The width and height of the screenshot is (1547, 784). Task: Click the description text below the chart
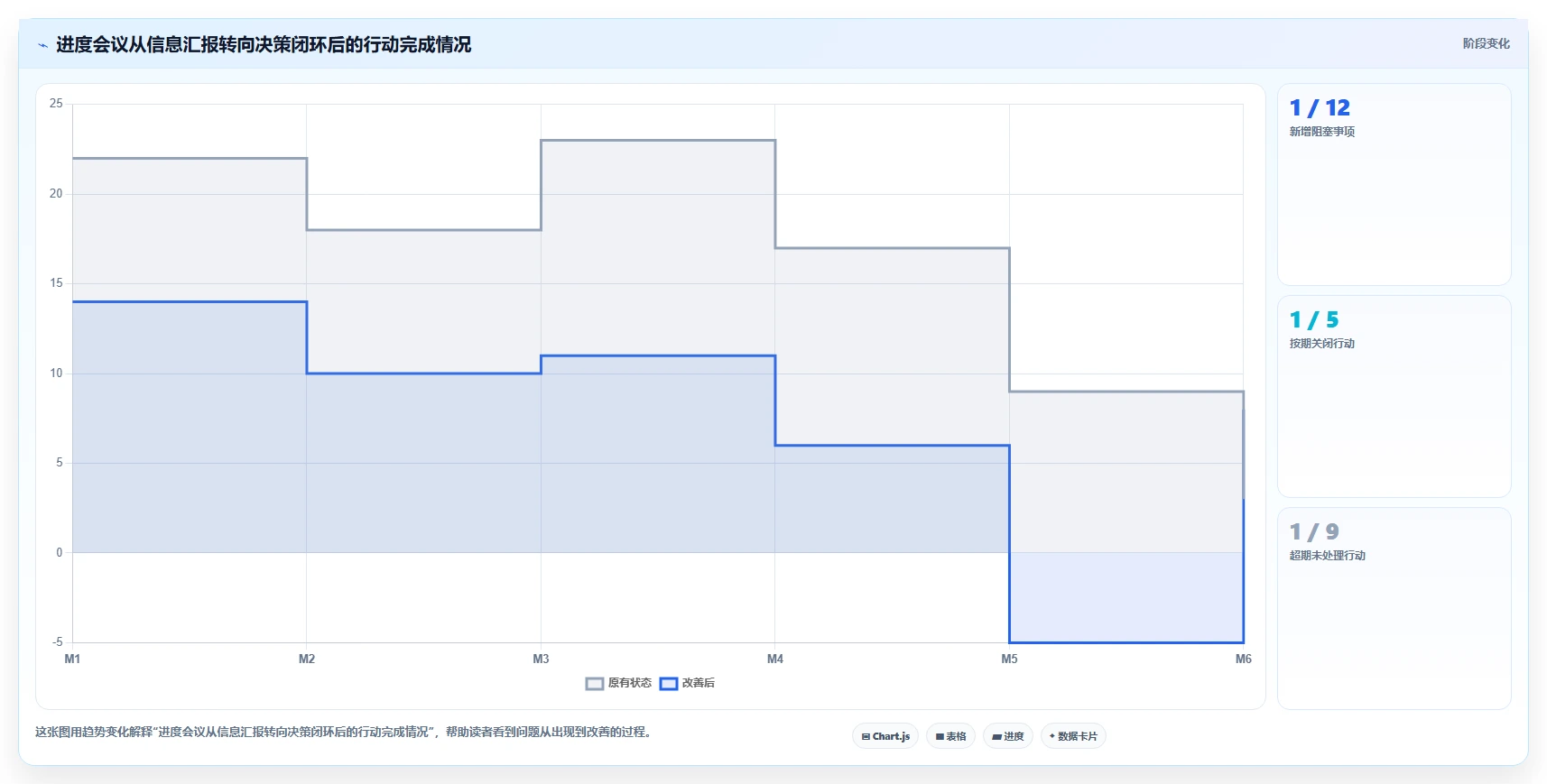coord(343,732)
